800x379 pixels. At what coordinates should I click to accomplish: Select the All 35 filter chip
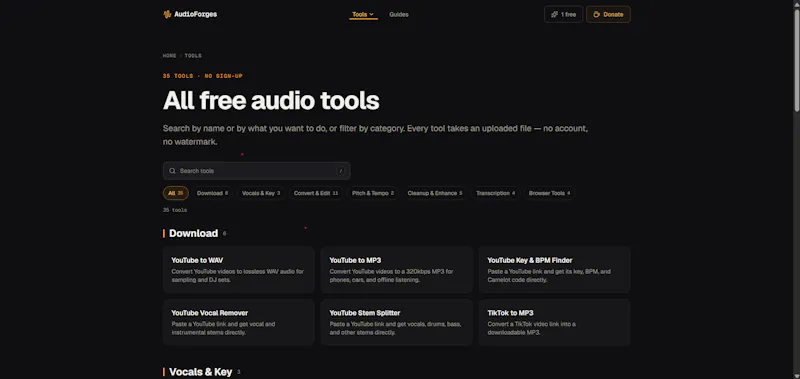tap(176, 193)
